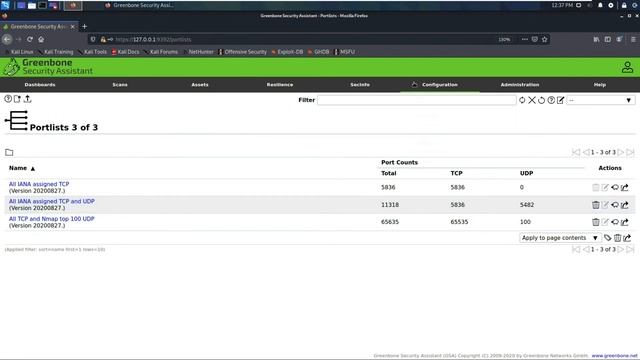The height and width of the screenshot is (360, 640).
Task: Open Kali Tools bookmark
Action: coord(92,52)
